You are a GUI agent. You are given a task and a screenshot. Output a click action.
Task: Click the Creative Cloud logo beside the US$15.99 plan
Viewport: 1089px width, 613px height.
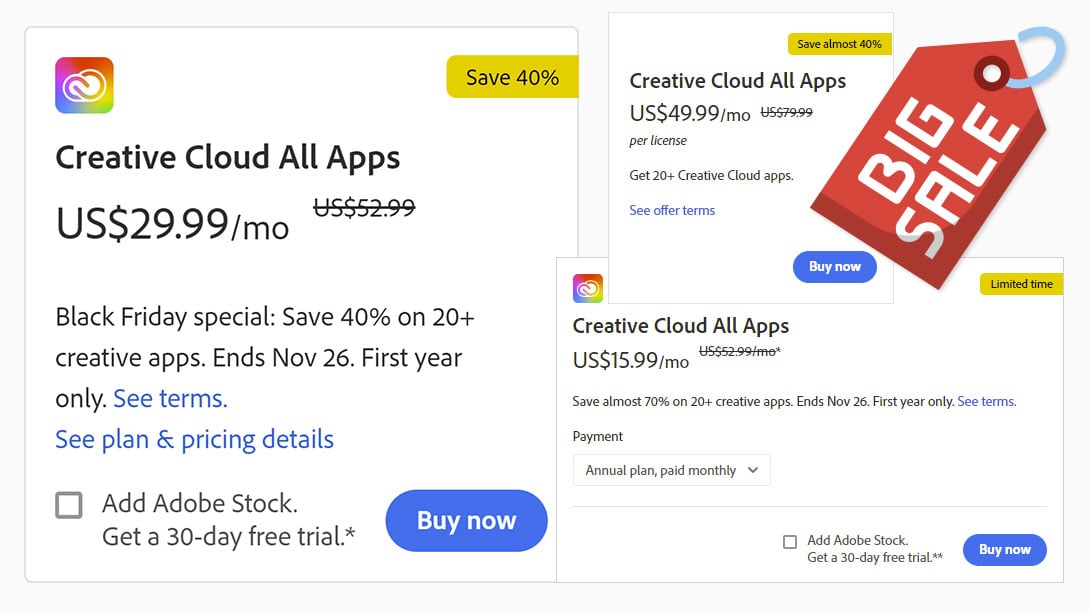(x=588, y=288)
